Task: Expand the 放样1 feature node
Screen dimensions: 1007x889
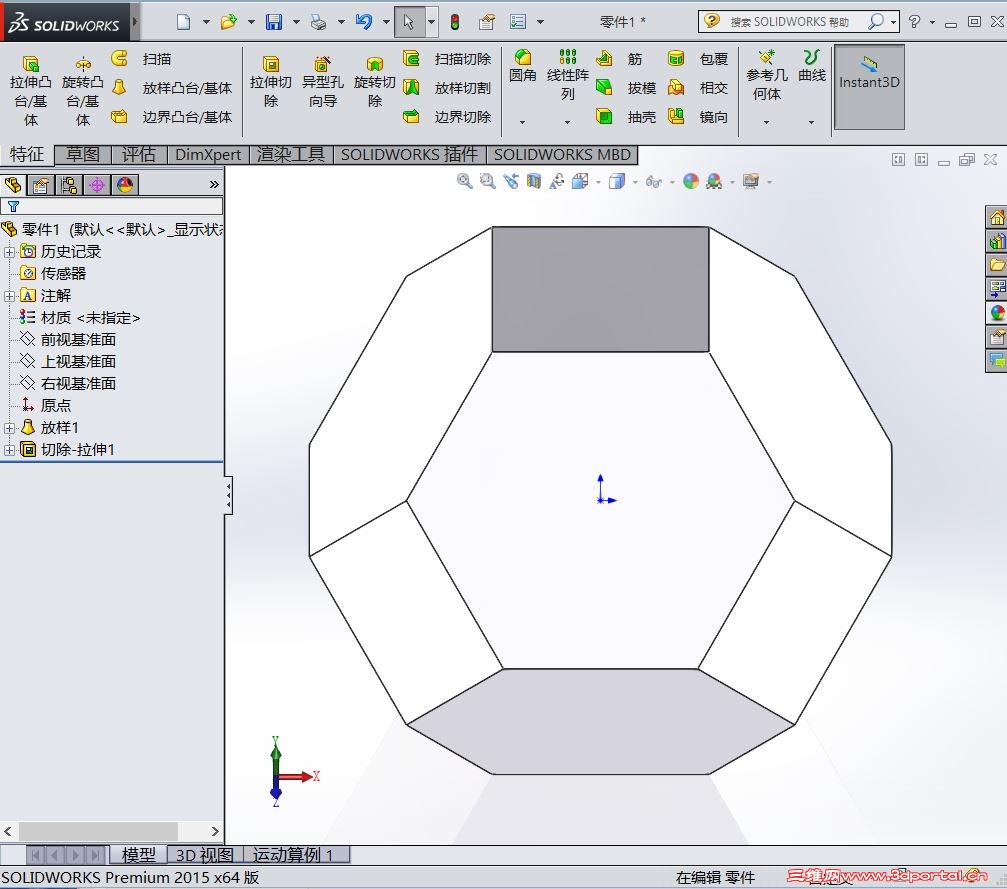Action: point(9,428)
